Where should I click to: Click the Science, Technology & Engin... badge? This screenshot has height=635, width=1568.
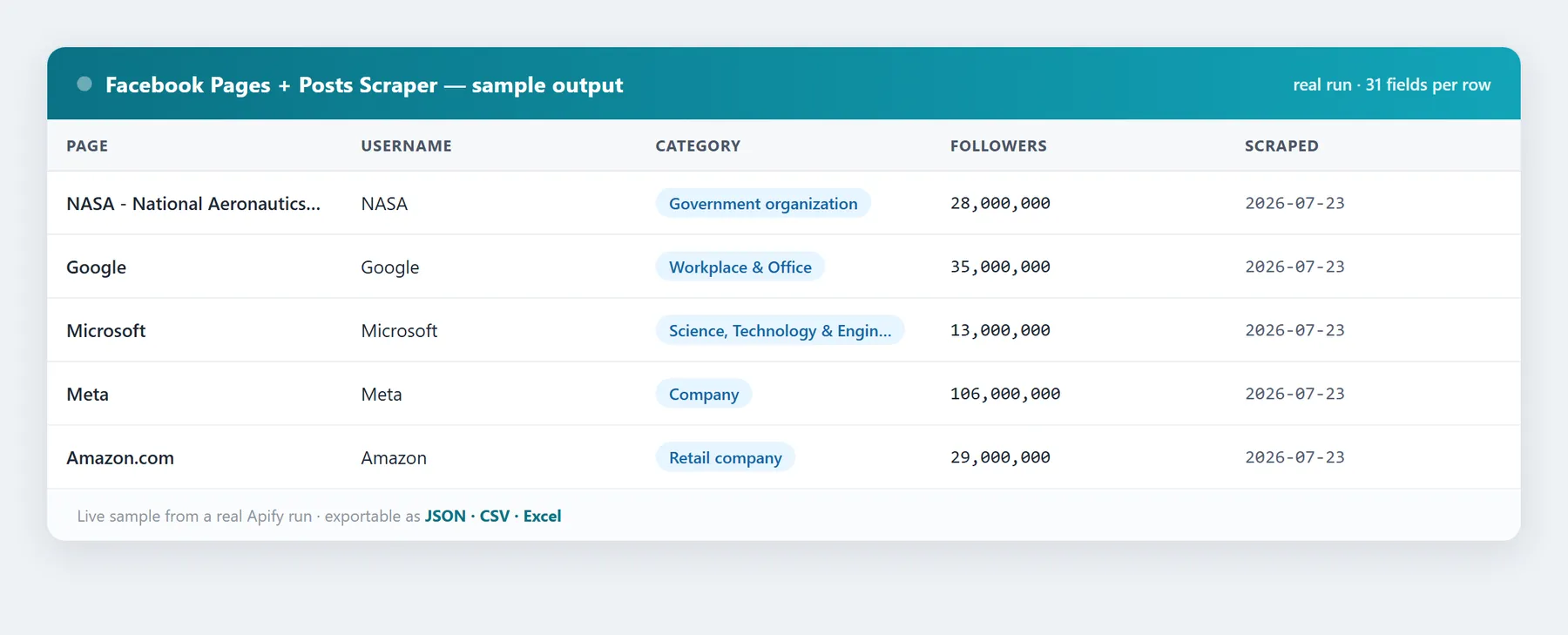(780, 330)
